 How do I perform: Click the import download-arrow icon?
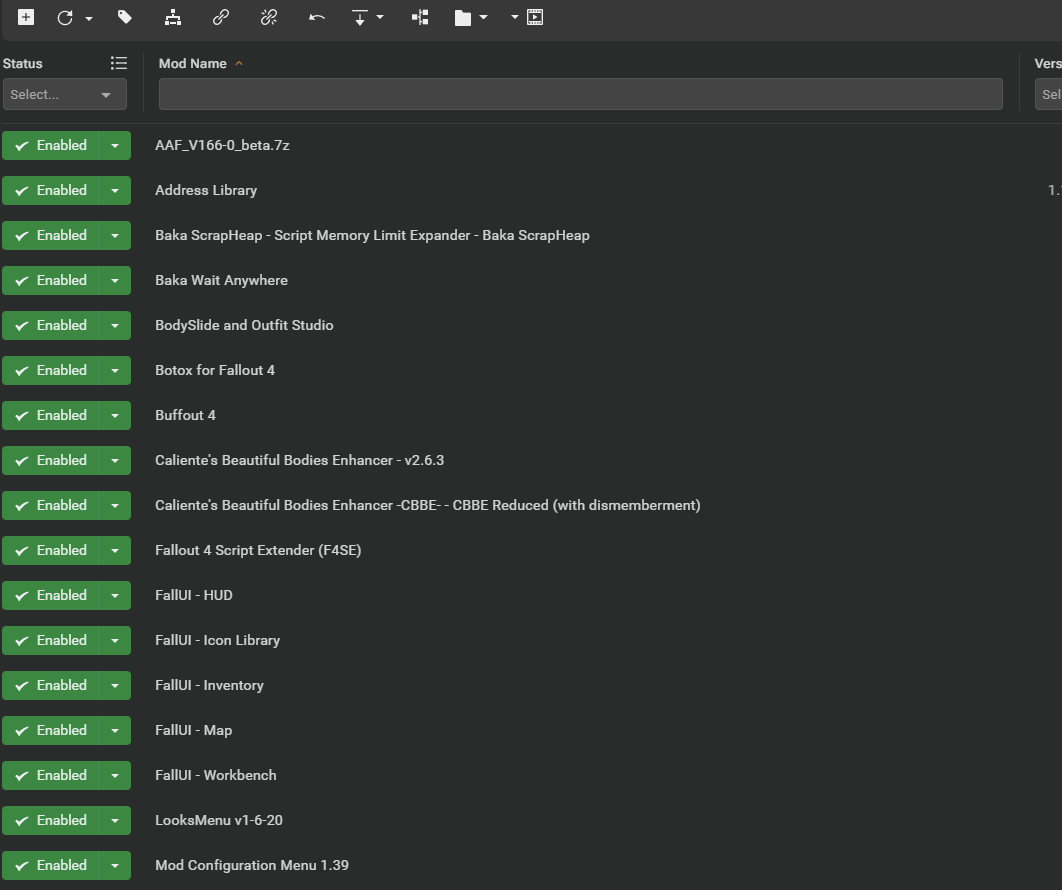pyautogui.click(x=360, y=18)
